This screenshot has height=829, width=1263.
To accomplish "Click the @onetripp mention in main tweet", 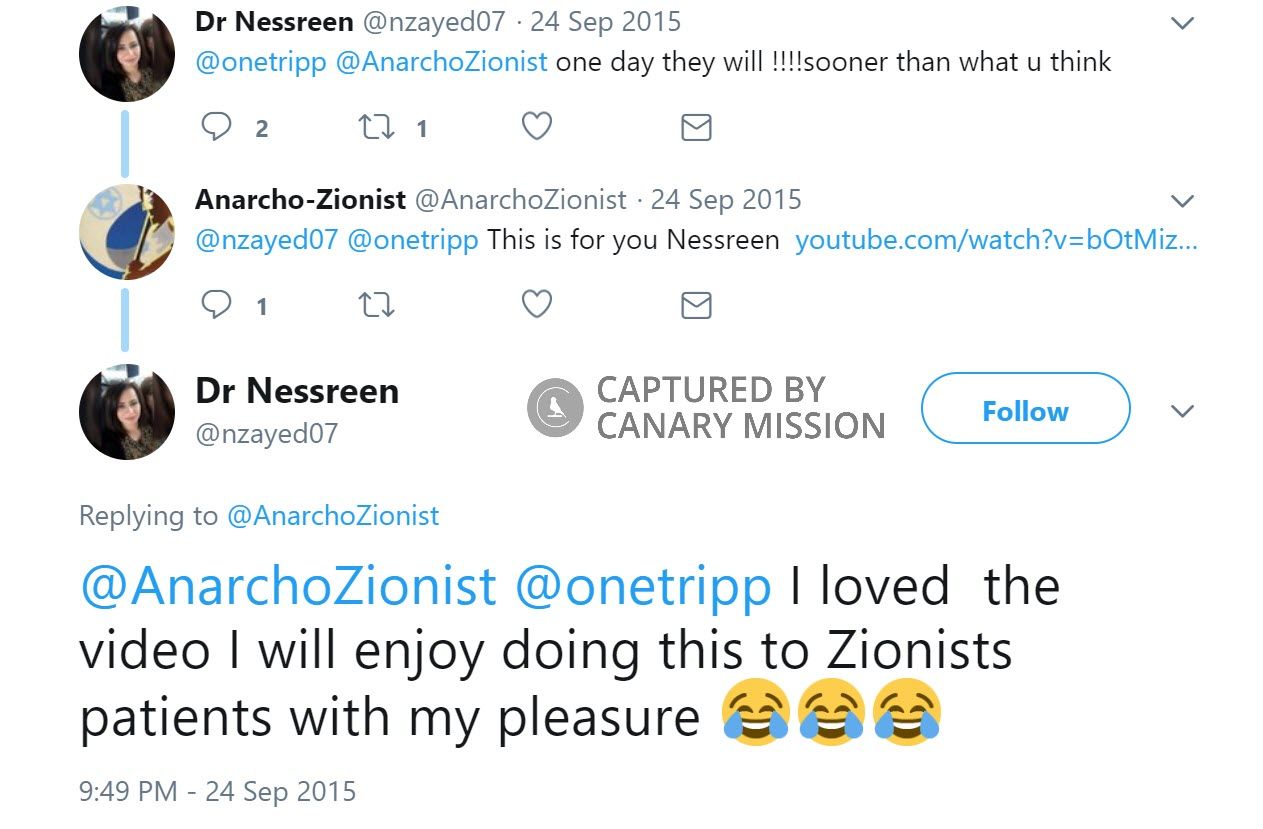I will point(642,587).
